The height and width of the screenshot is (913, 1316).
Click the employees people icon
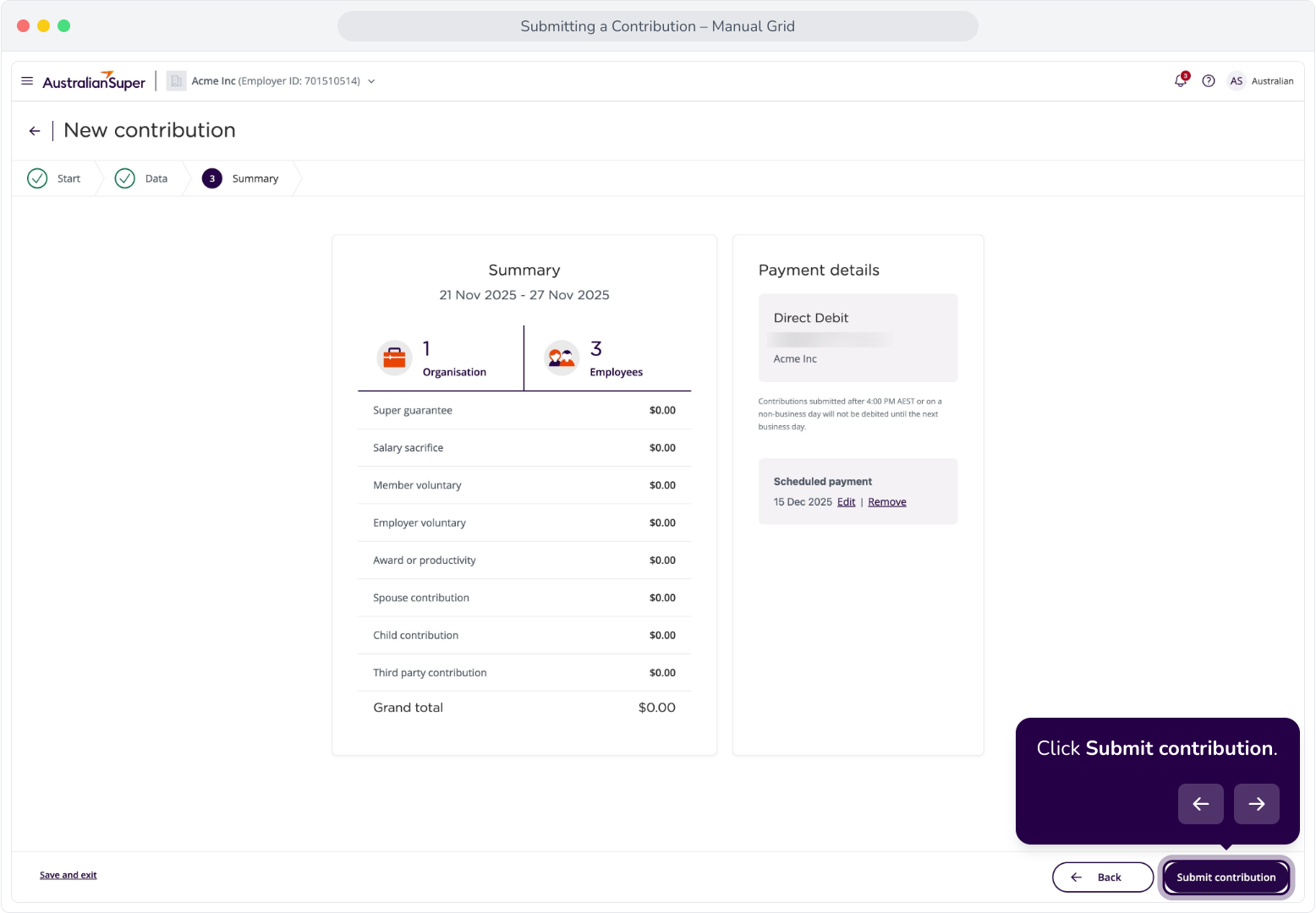point(562,358)
